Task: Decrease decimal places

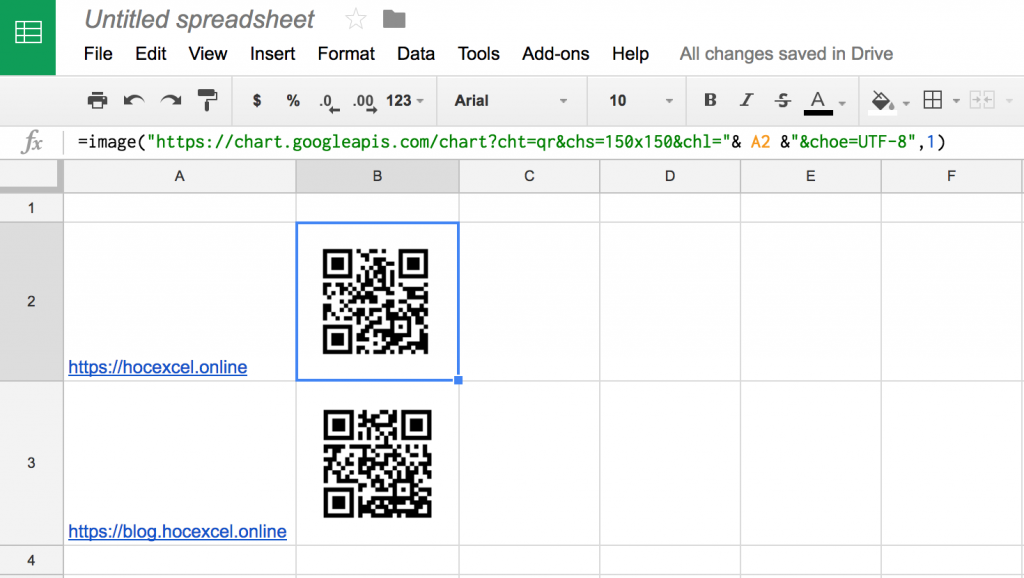Action: tap(329, 103)
